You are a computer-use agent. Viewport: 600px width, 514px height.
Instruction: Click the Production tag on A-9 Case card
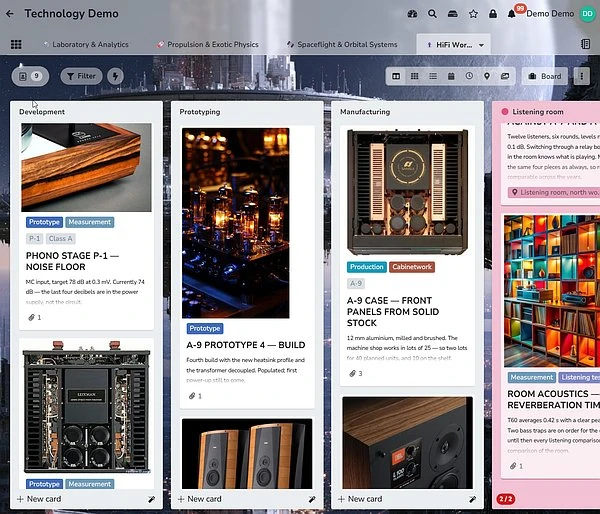[x=367, y=267]
